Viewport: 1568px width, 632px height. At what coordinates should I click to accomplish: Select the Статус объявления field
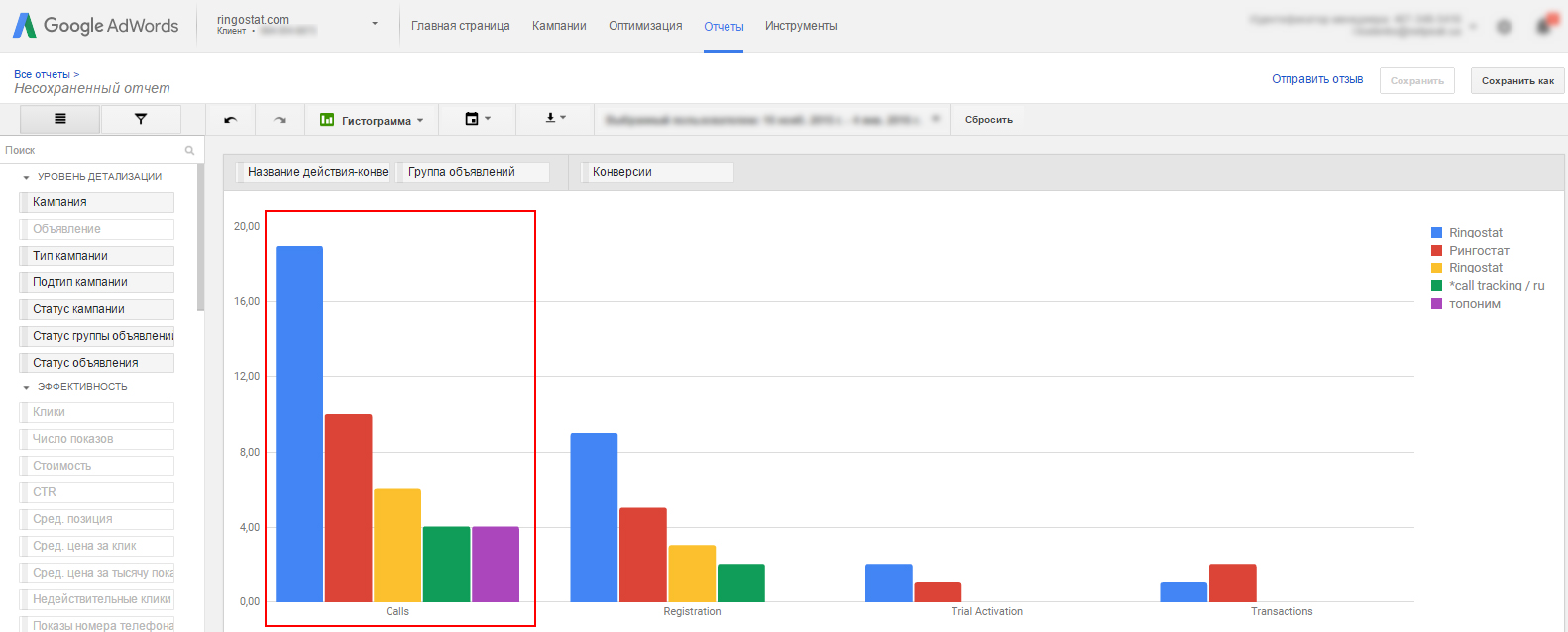pos(97,363)
